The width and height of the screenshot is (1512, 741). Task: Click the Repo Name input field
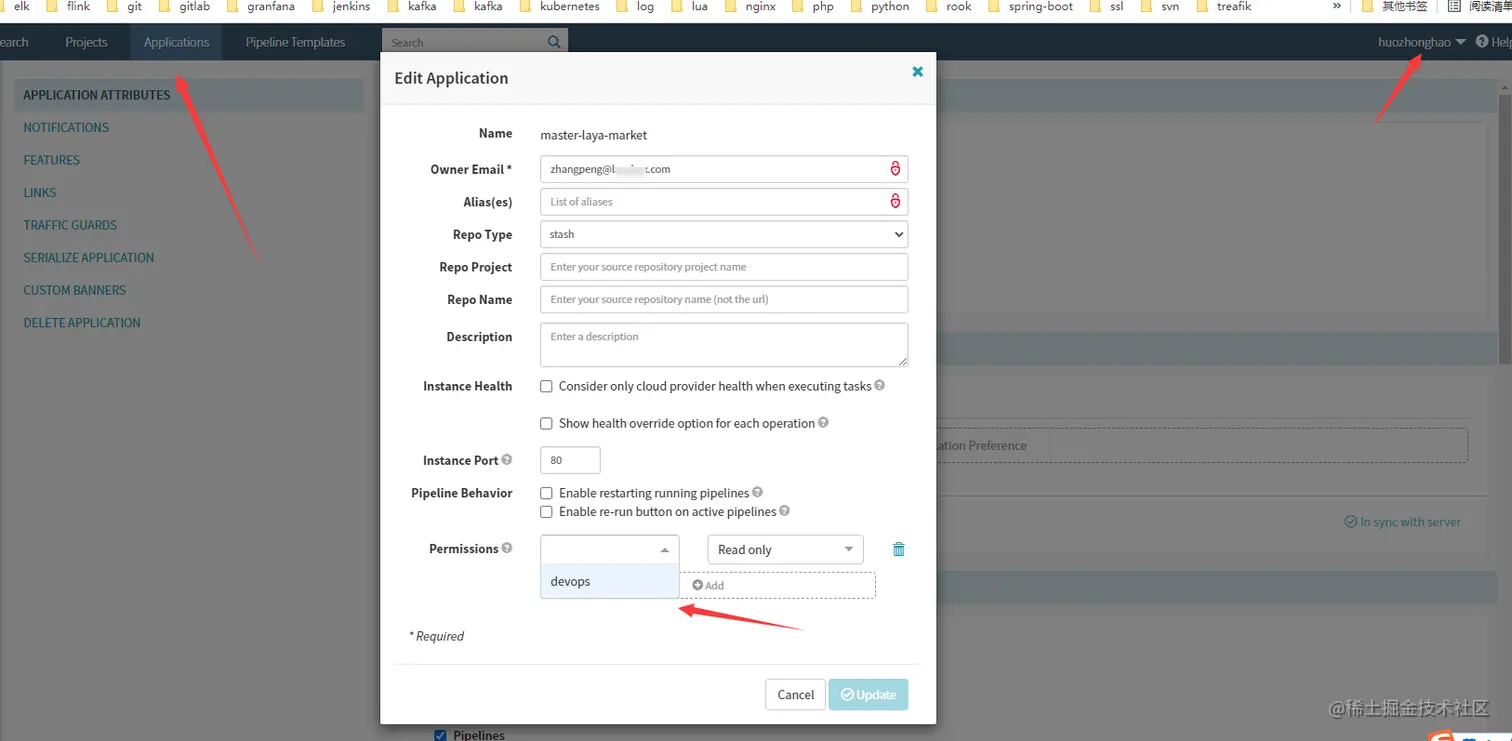(724, 299)
